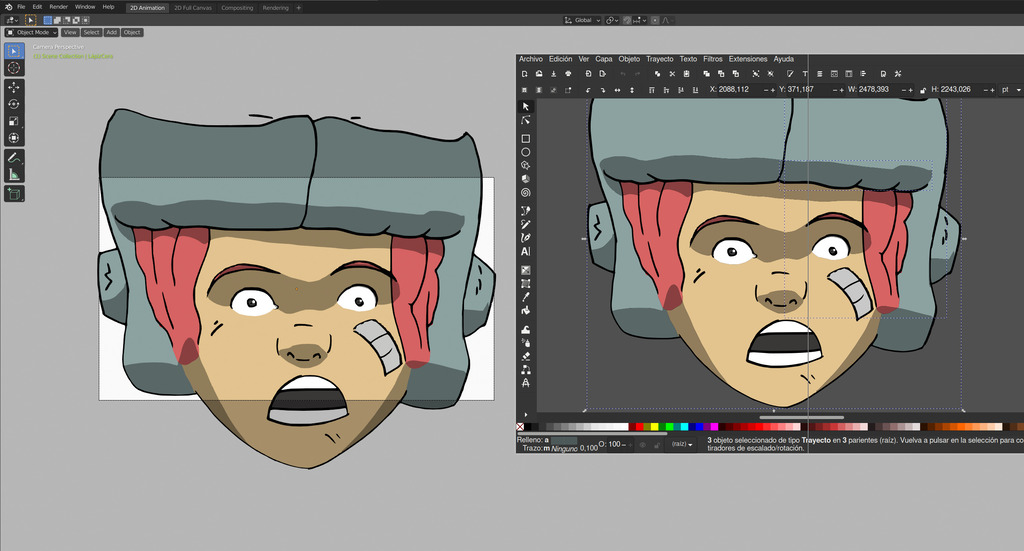Select Inkscape's Spray tool
Screen dimensions: 1024x551
click(x=526, y=343)
